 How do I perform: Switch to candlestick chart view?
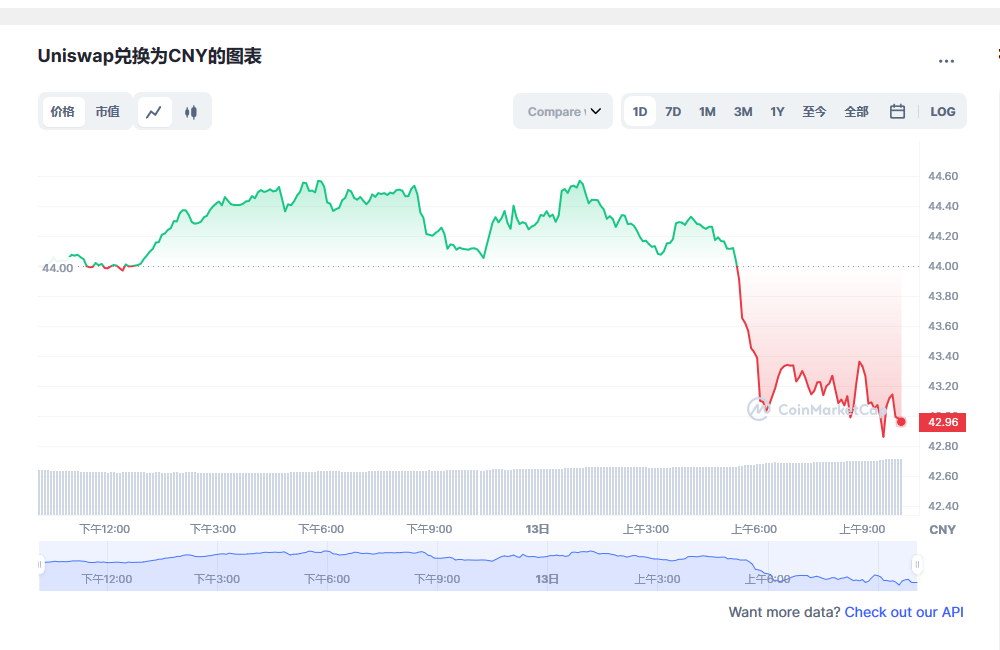coord(191,112)
